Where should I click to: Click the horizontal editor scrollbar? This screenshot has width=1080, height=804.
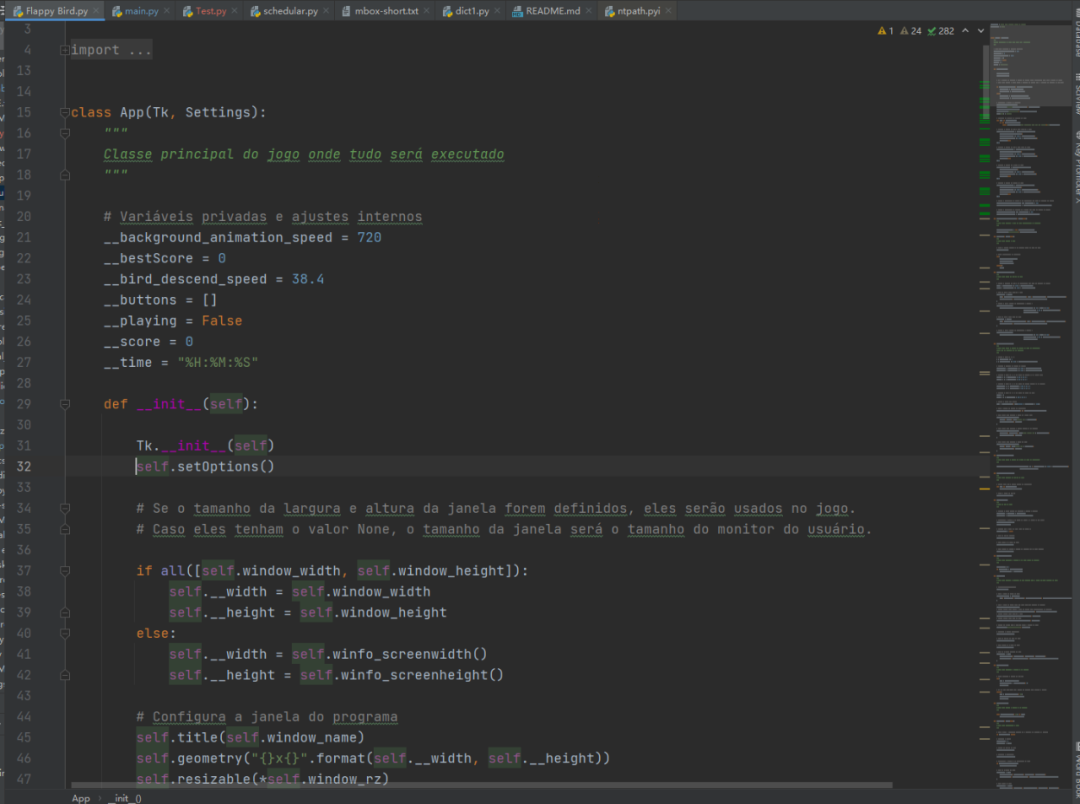coord(481,785)
